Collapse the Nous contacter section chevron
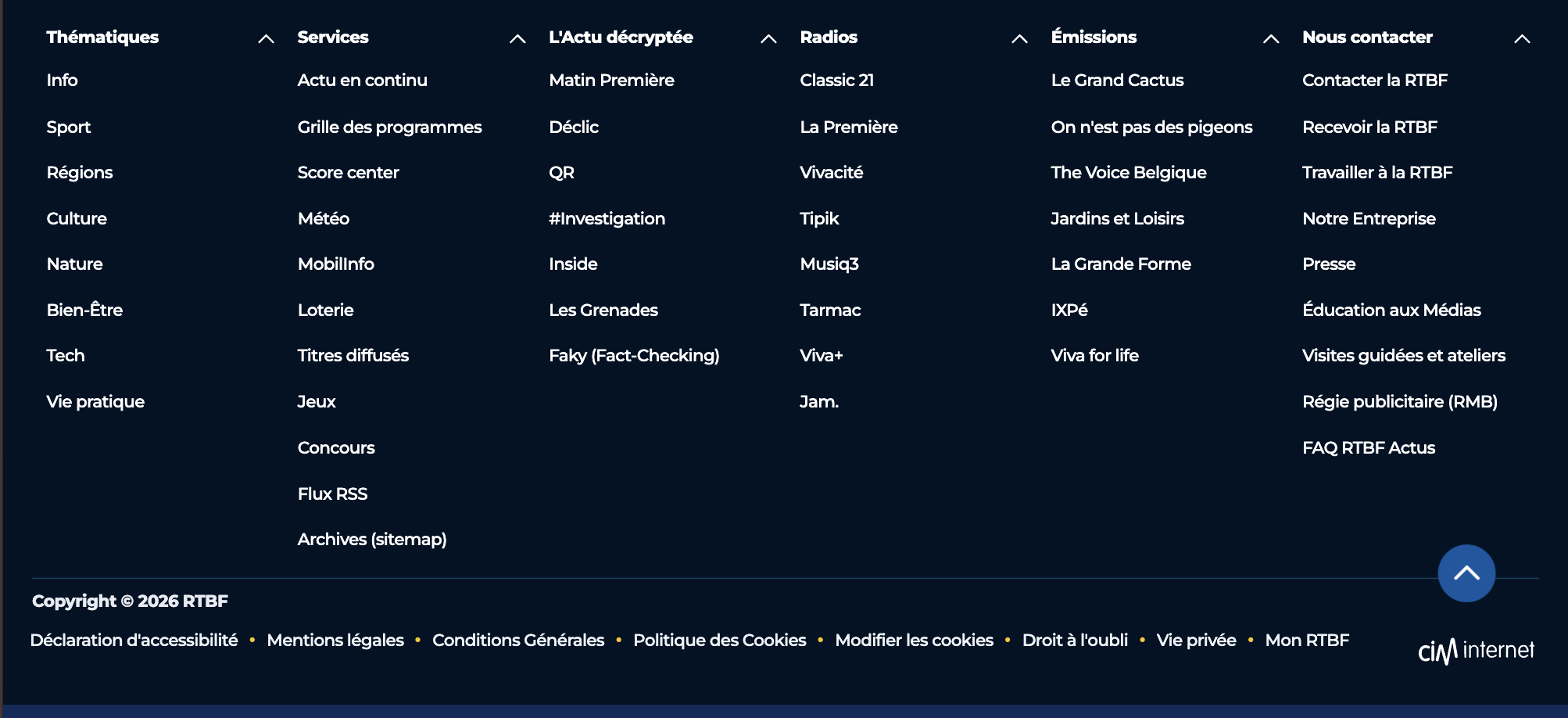The height and width of the screenshot is (718, 1568). [x=1522, y=38]
